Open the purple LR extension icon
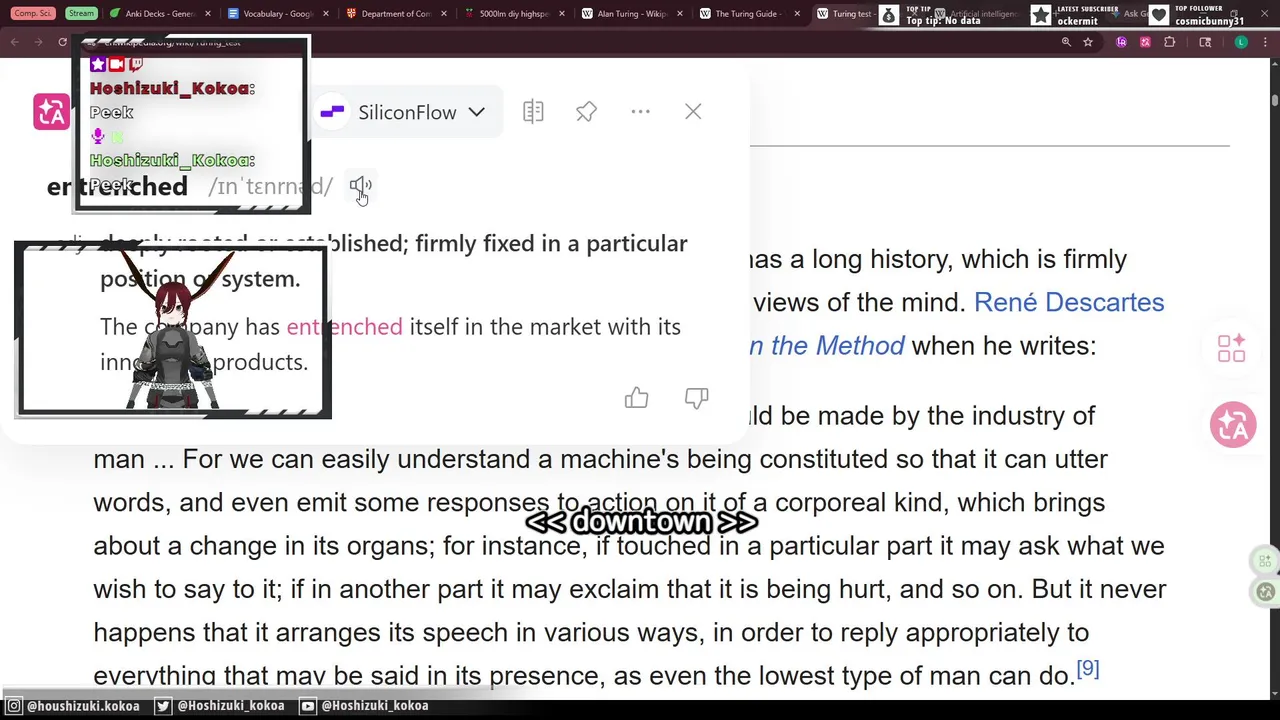1280x720 pixels. coord(1122,42)
